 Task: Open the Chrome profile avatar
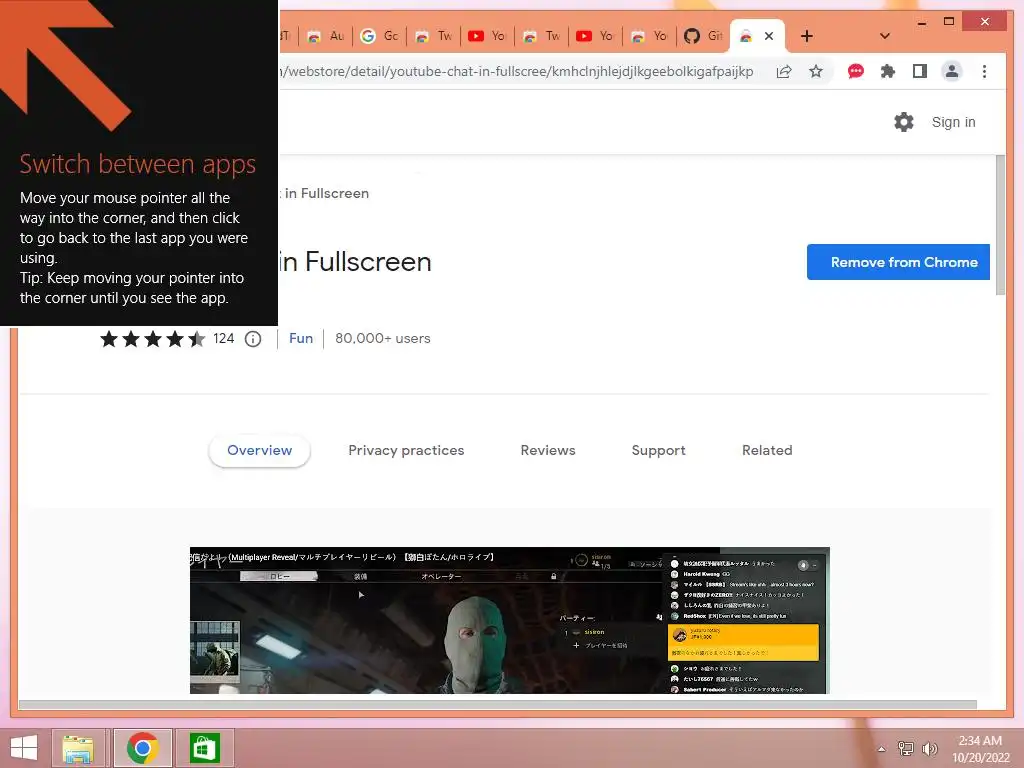[952, 71]
